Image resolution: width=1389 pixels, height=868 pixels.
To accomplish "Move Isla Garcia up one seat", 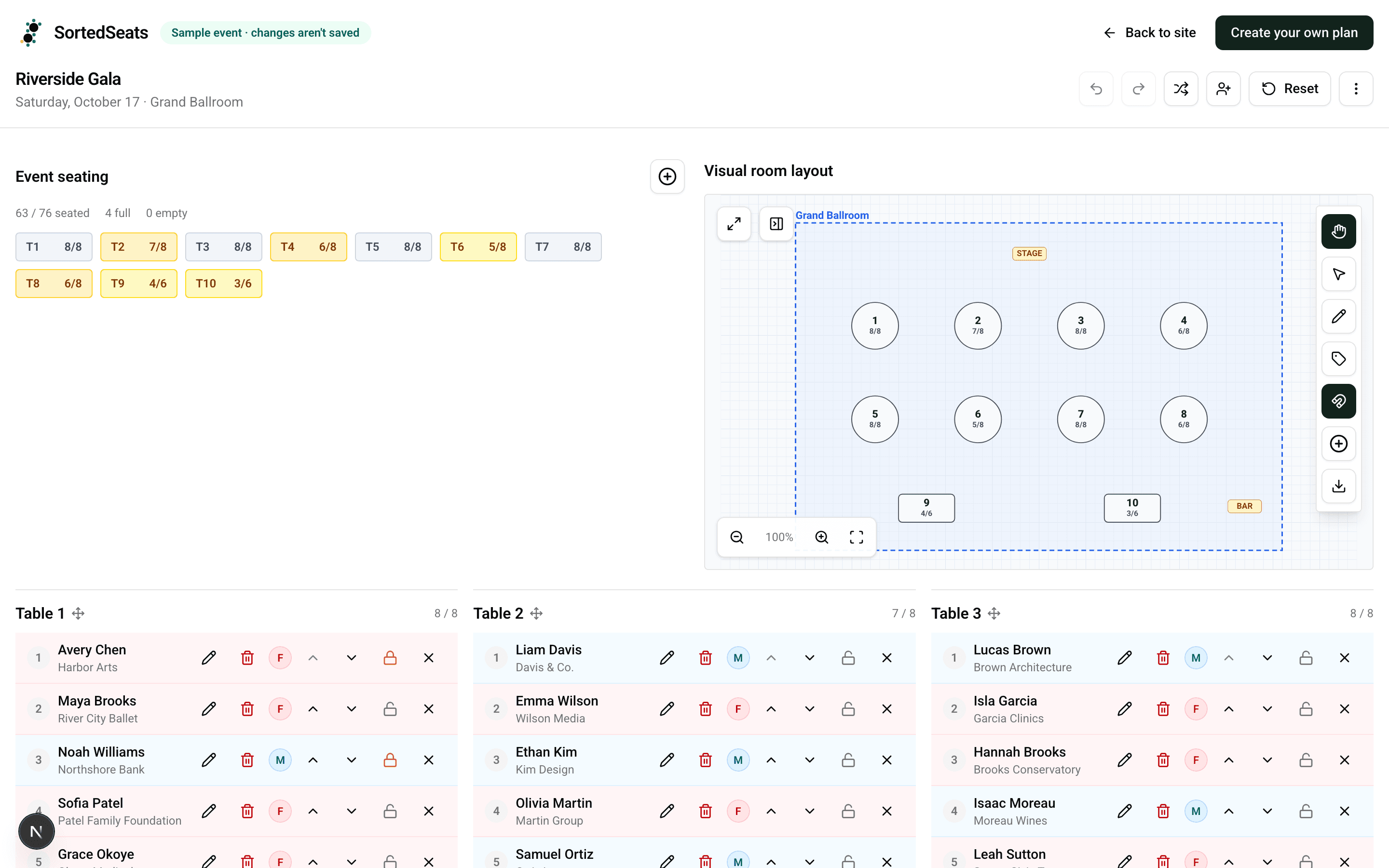I will pos(1229,709).
